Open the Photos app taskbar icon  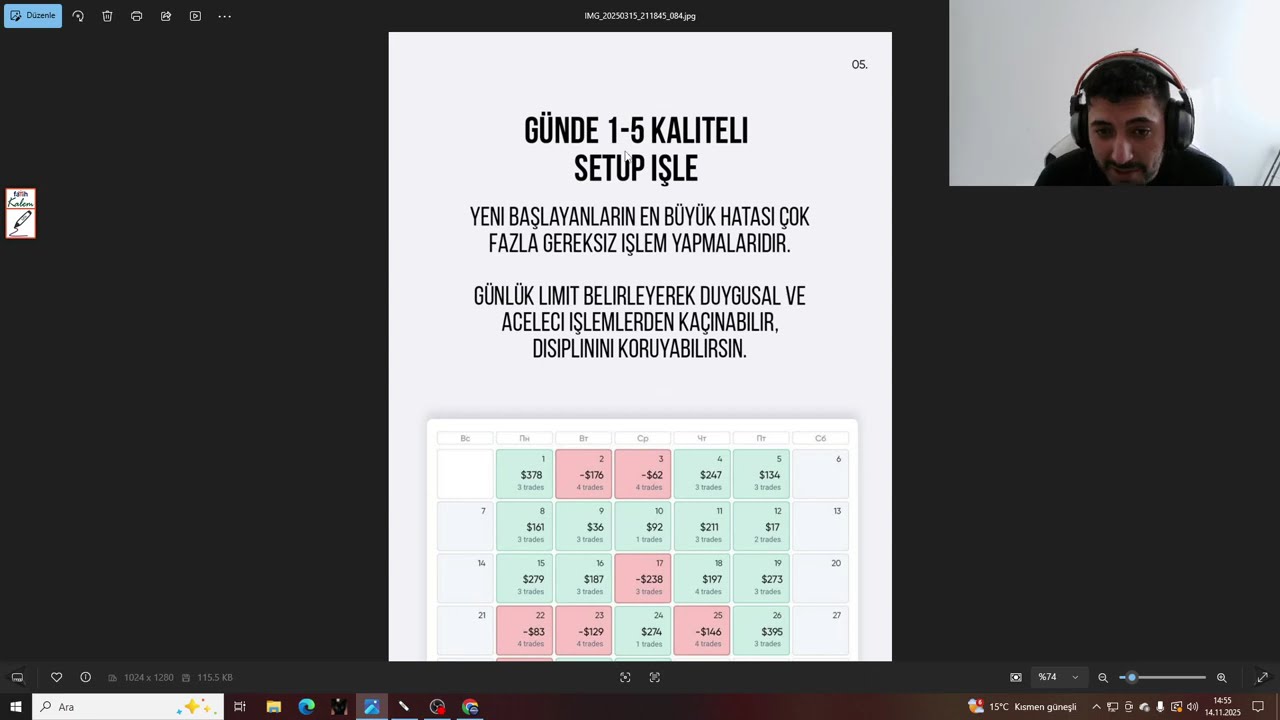tap(371, 707)
